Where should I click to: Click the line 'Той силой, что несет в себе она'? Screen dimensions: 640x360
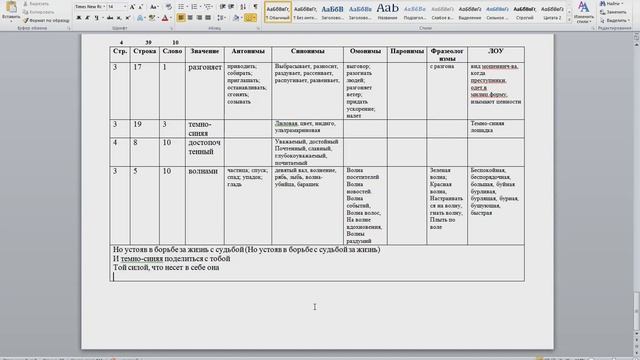166,267
